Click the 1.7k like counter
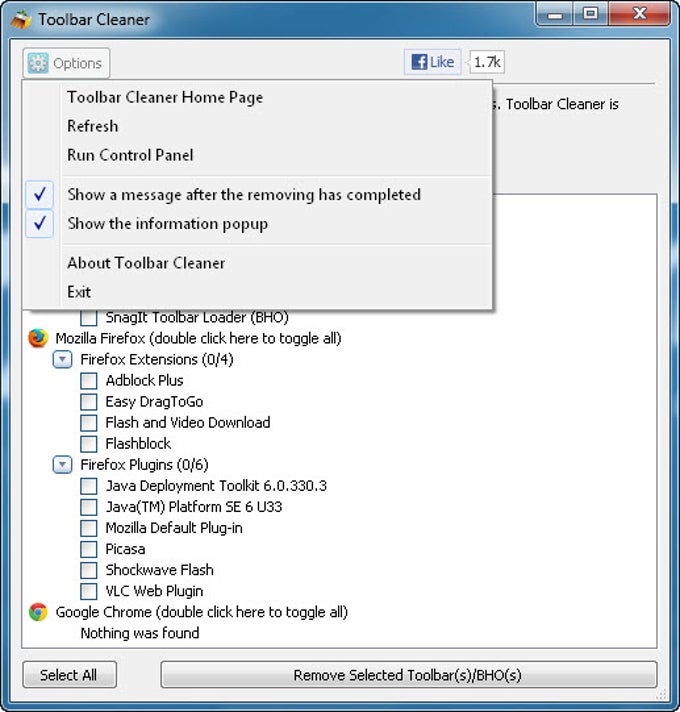This screenshot has width=680, height=712. point(487,62)
